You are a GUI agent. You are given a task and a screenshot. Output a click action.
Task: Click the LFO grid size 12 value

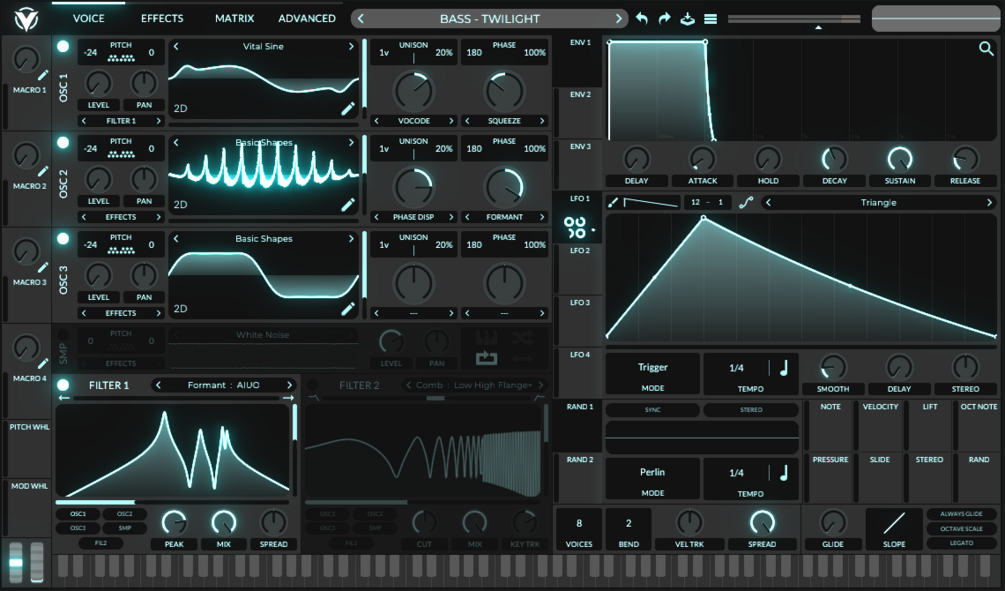pyautogui.click(x=695, y=203)
